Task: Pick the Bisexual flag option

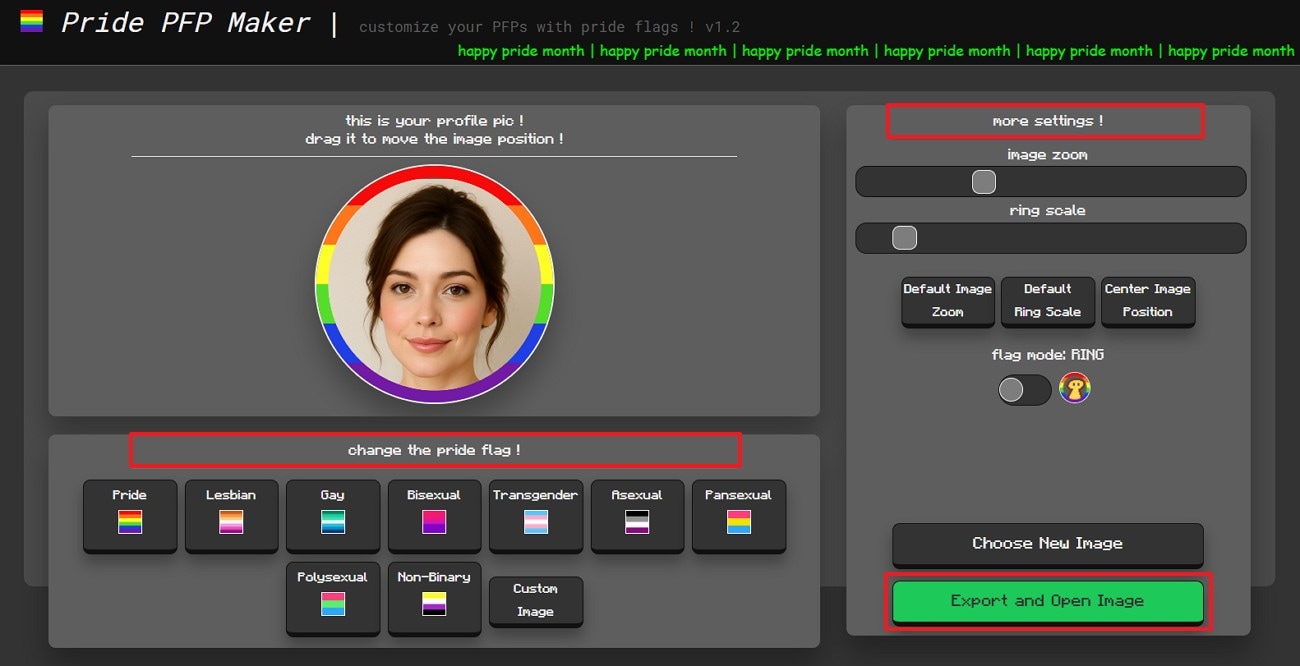Action: 434,515
